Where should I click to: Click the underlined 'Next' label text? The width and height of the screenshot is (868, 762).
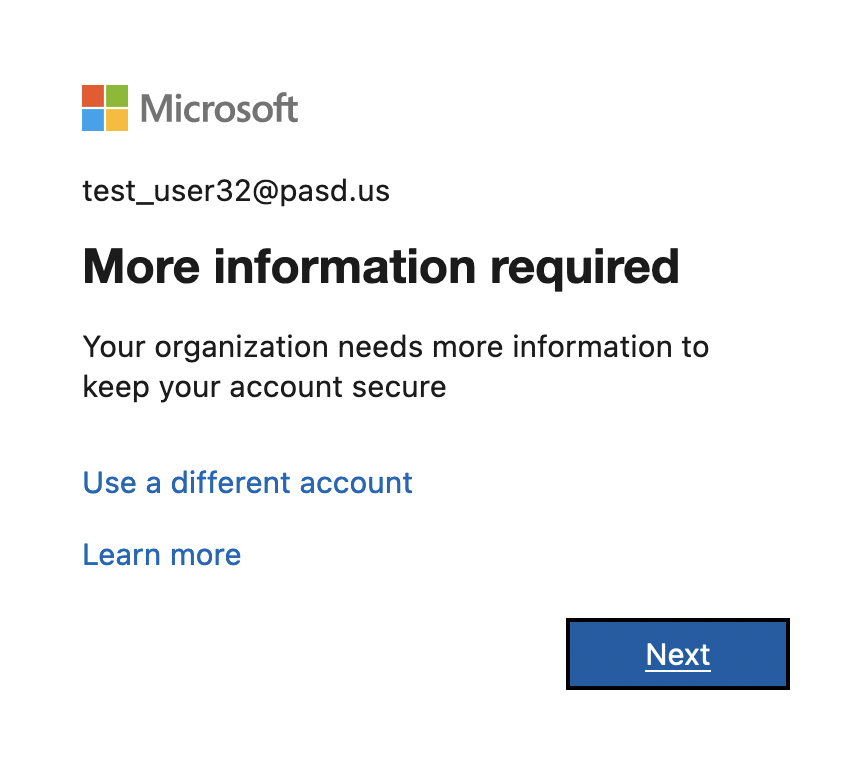678,655
